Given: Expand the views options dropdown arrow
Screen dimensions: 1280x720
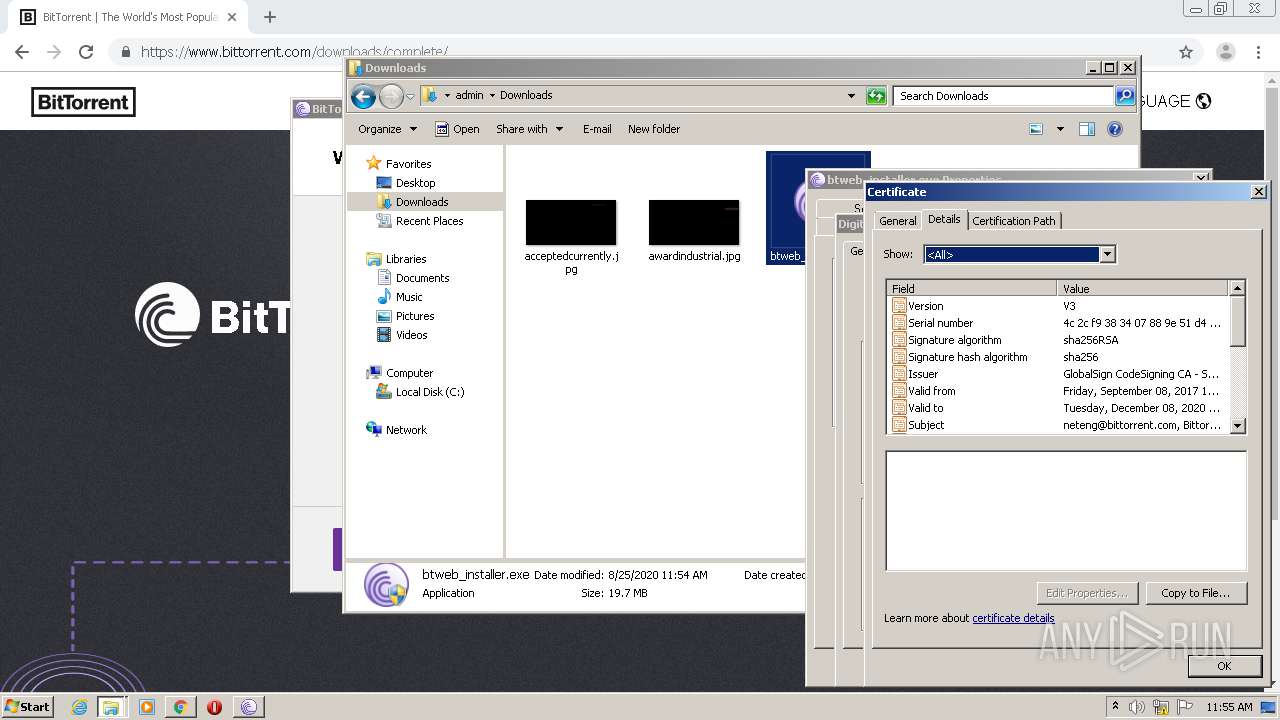Looking at the screenshot, I should click(1060, 129).
